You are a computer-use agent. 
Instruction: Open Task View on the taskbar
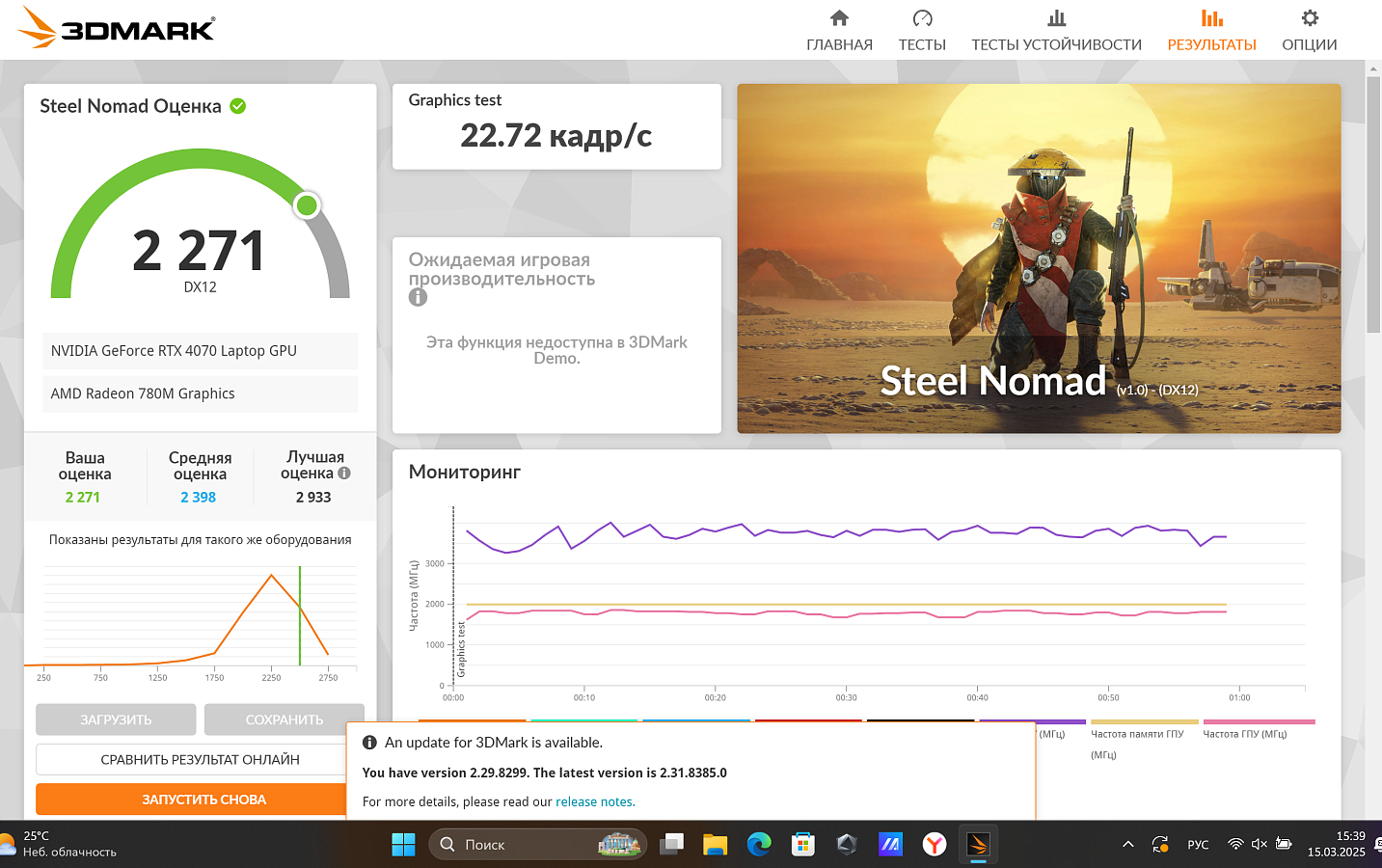tap(671, 845)
